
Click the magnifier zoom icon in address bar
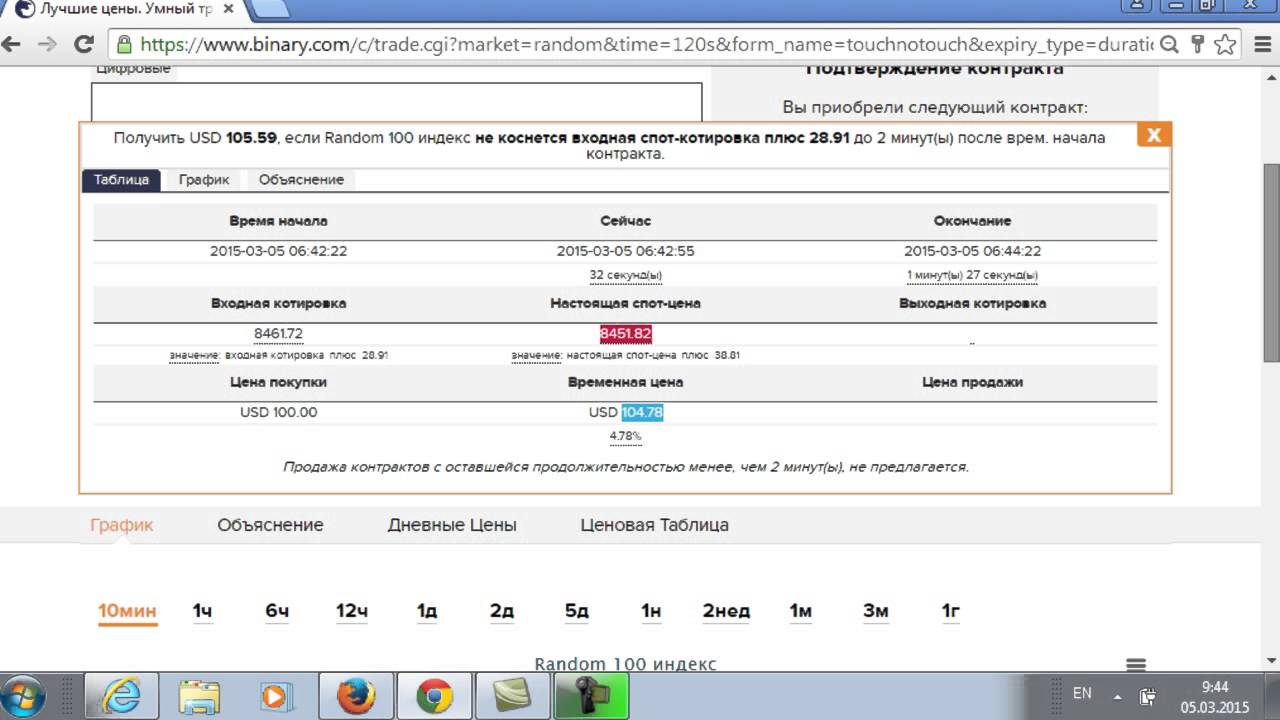[x=1169, y=44]
